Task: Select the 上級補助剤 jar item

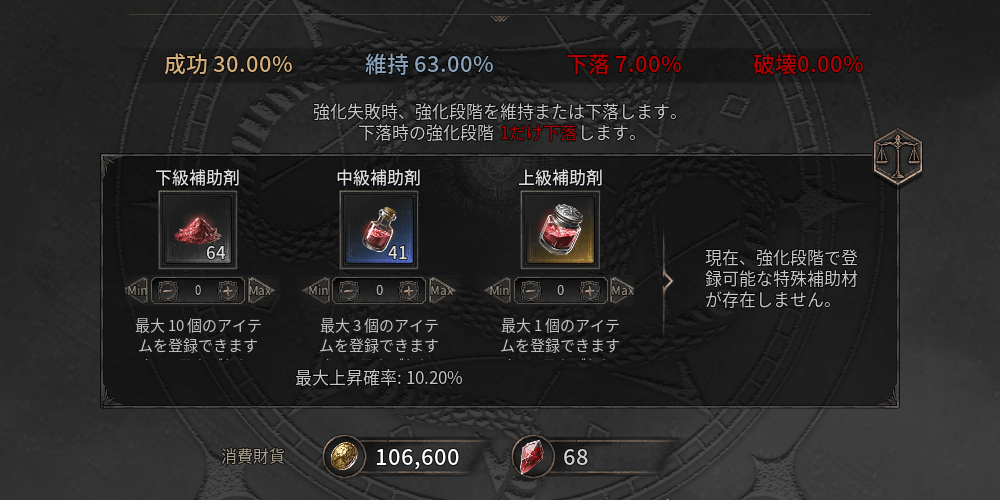Action: click(x=560, y=230)
